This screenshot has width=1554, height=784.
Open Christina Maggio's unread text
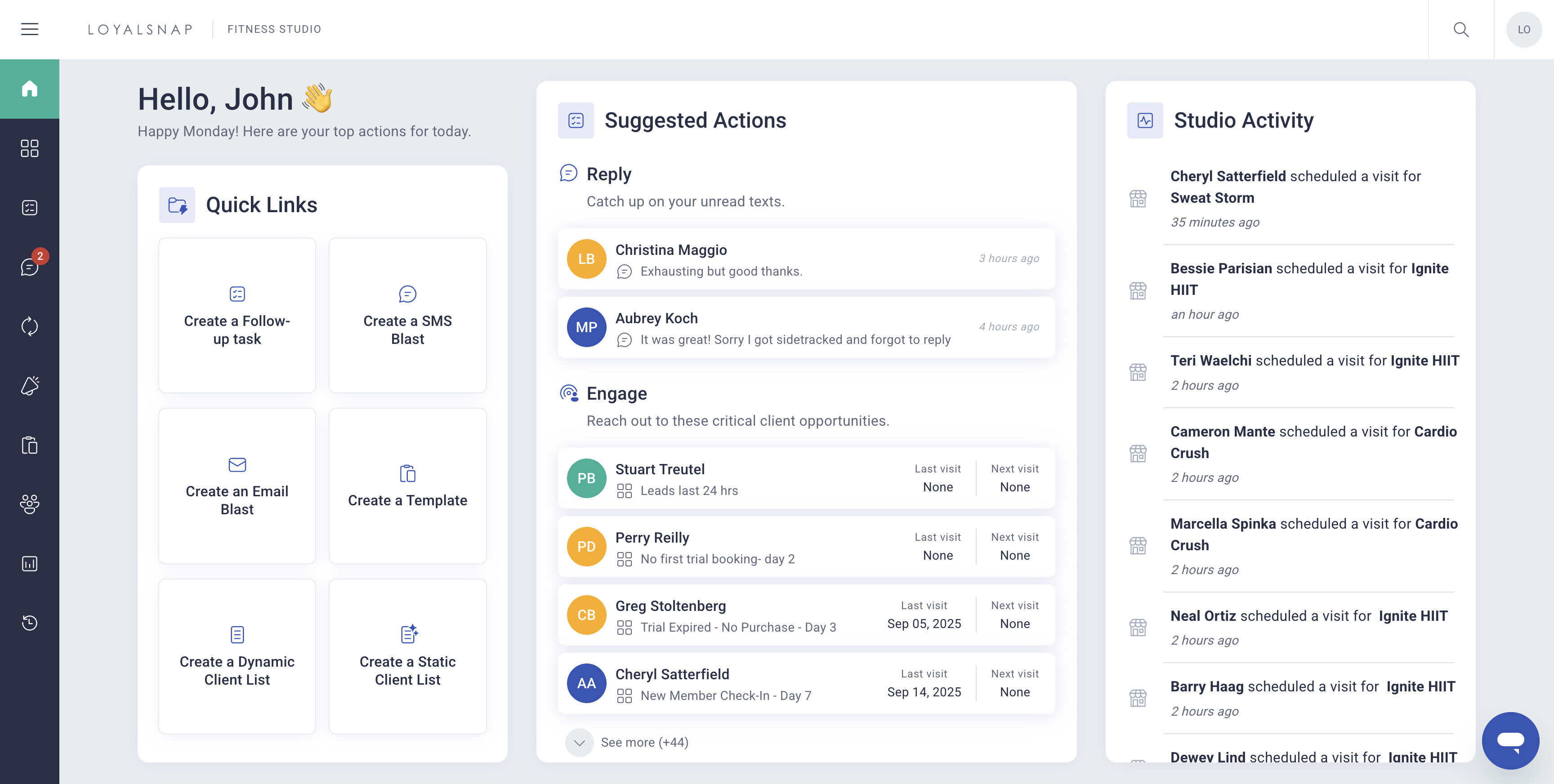pos(806,259)
